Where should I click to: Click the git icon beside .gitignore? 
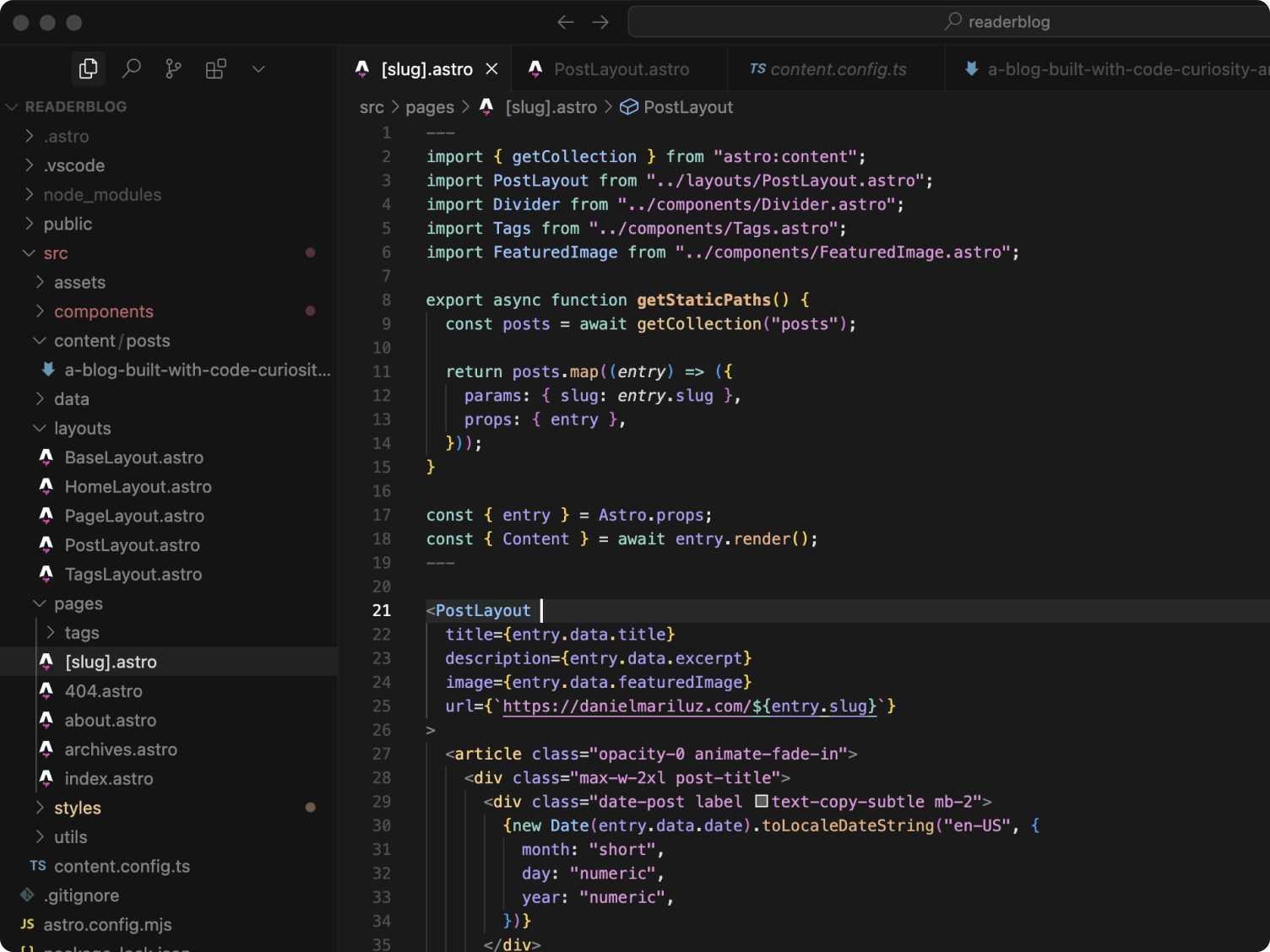pyautogui.click(x=27, y=895)
